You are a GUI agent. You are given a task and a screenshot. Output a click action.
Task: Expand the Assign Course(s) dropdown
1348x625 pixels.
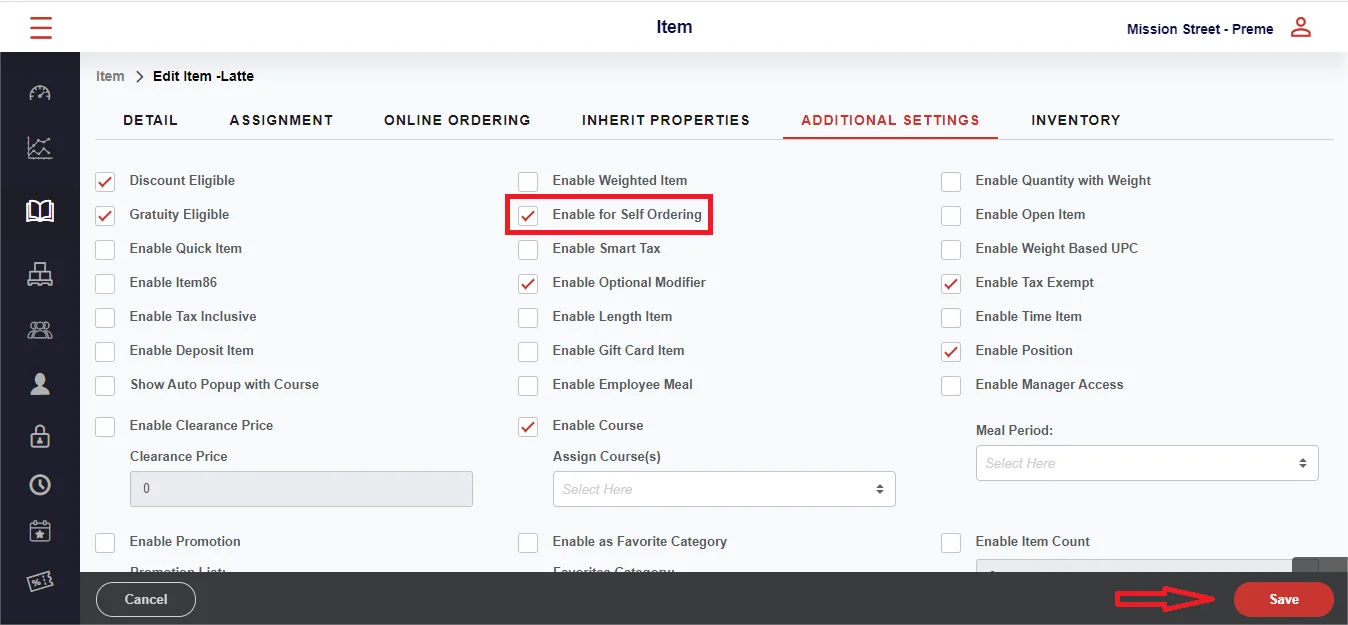click(724, 489)
